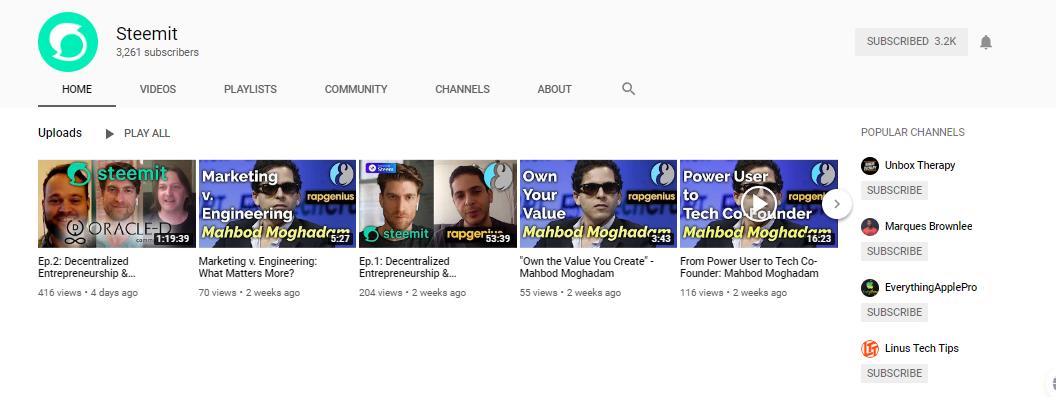Image resolution: width=1056 pixels, height=397 pixels.
Task: Click the Steemit channel name
Action: (147, 34)
